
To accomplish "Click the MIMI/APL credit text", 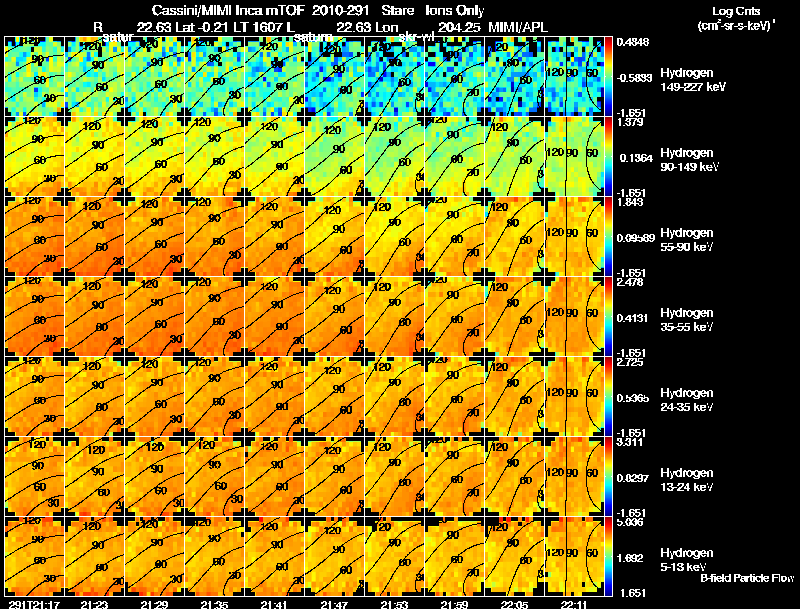I will click(518, 27).
